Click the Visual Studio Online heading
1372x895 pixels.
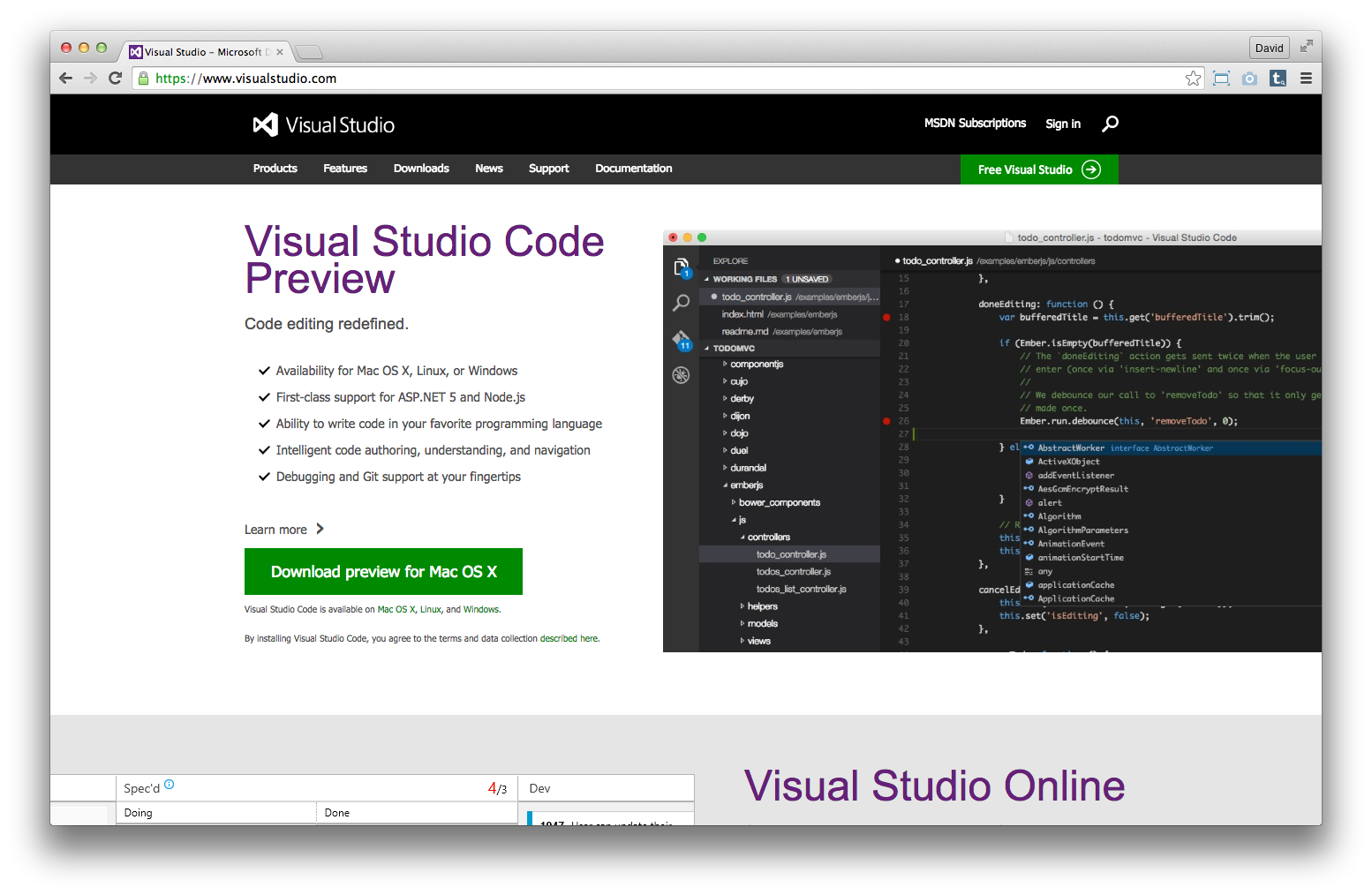coord(934,786)
